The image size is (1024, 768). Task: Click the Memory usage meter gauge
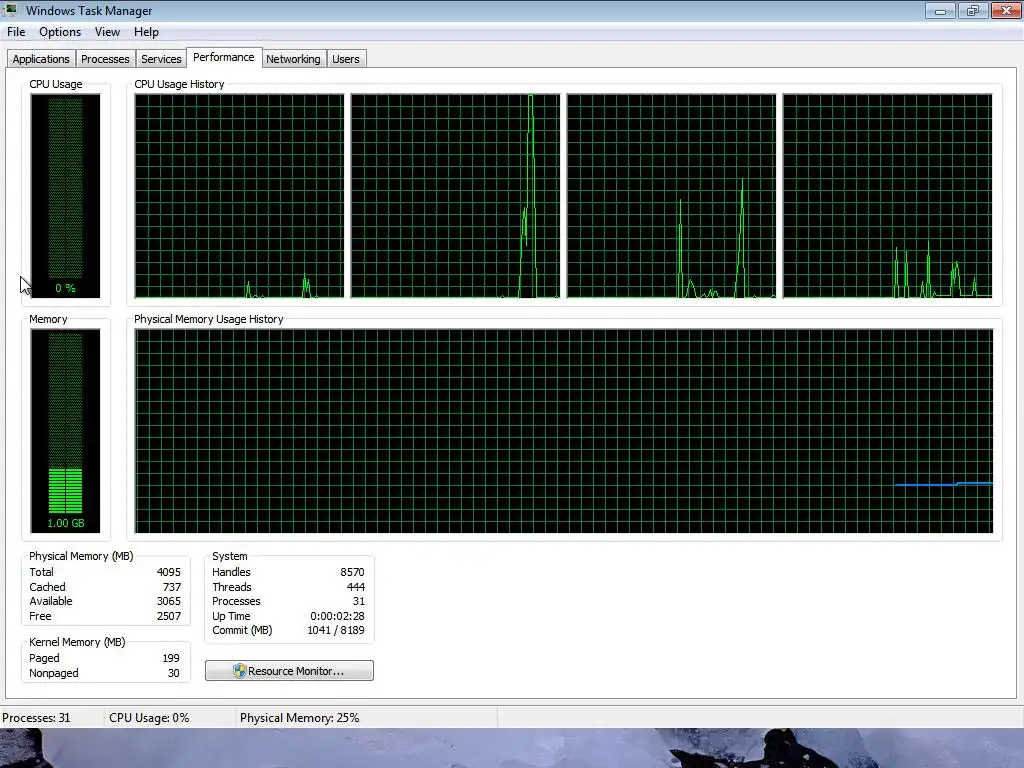tap(65, 431)
